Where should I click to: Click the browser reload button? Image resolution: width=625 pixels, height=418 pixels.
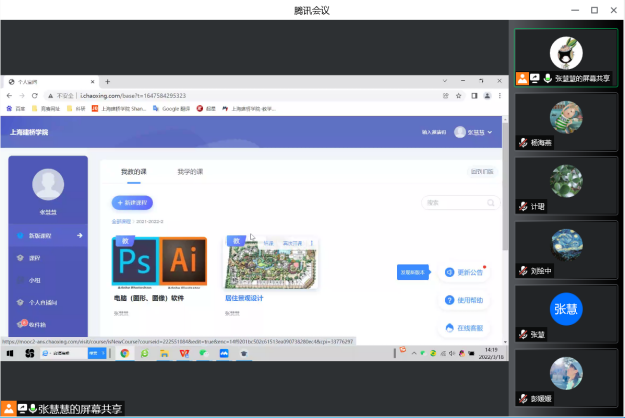point(35,95)
